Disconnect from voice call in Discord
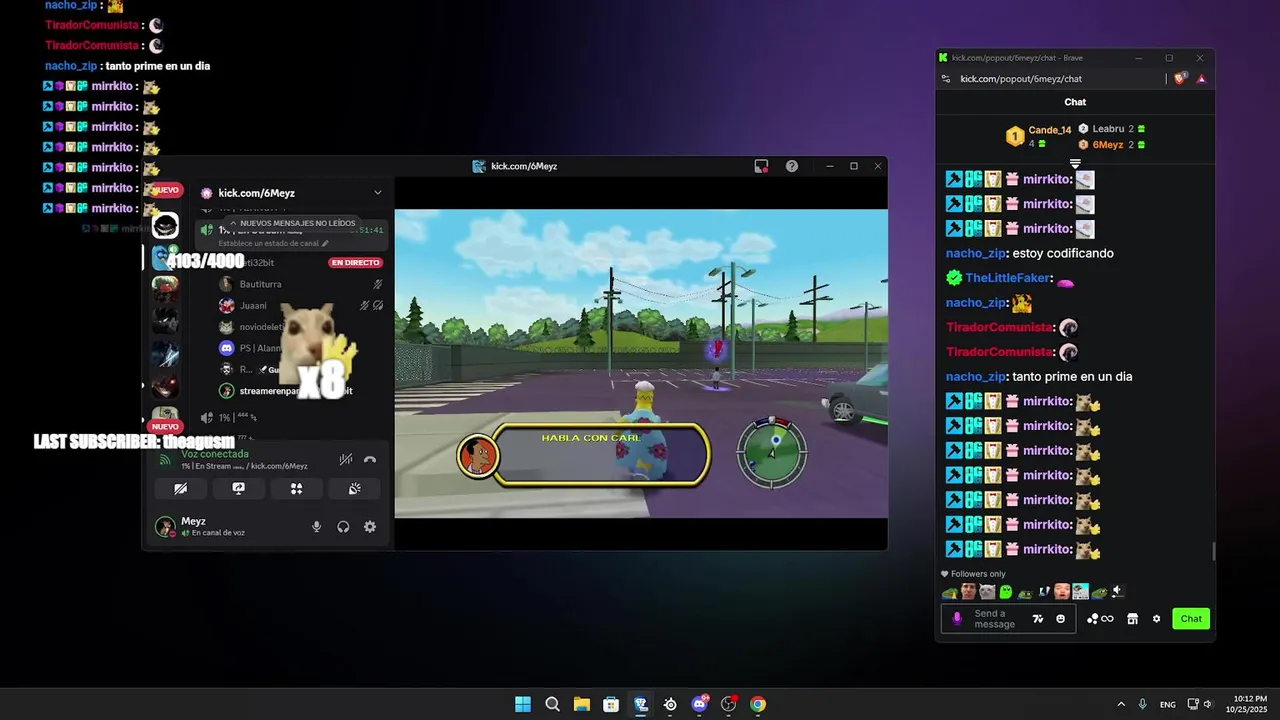 (x=370, y=460)
